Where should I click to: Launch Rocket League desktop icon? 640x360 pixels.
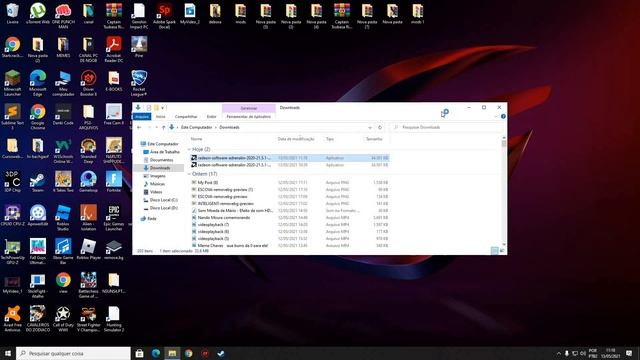click(x=139, y=83)
